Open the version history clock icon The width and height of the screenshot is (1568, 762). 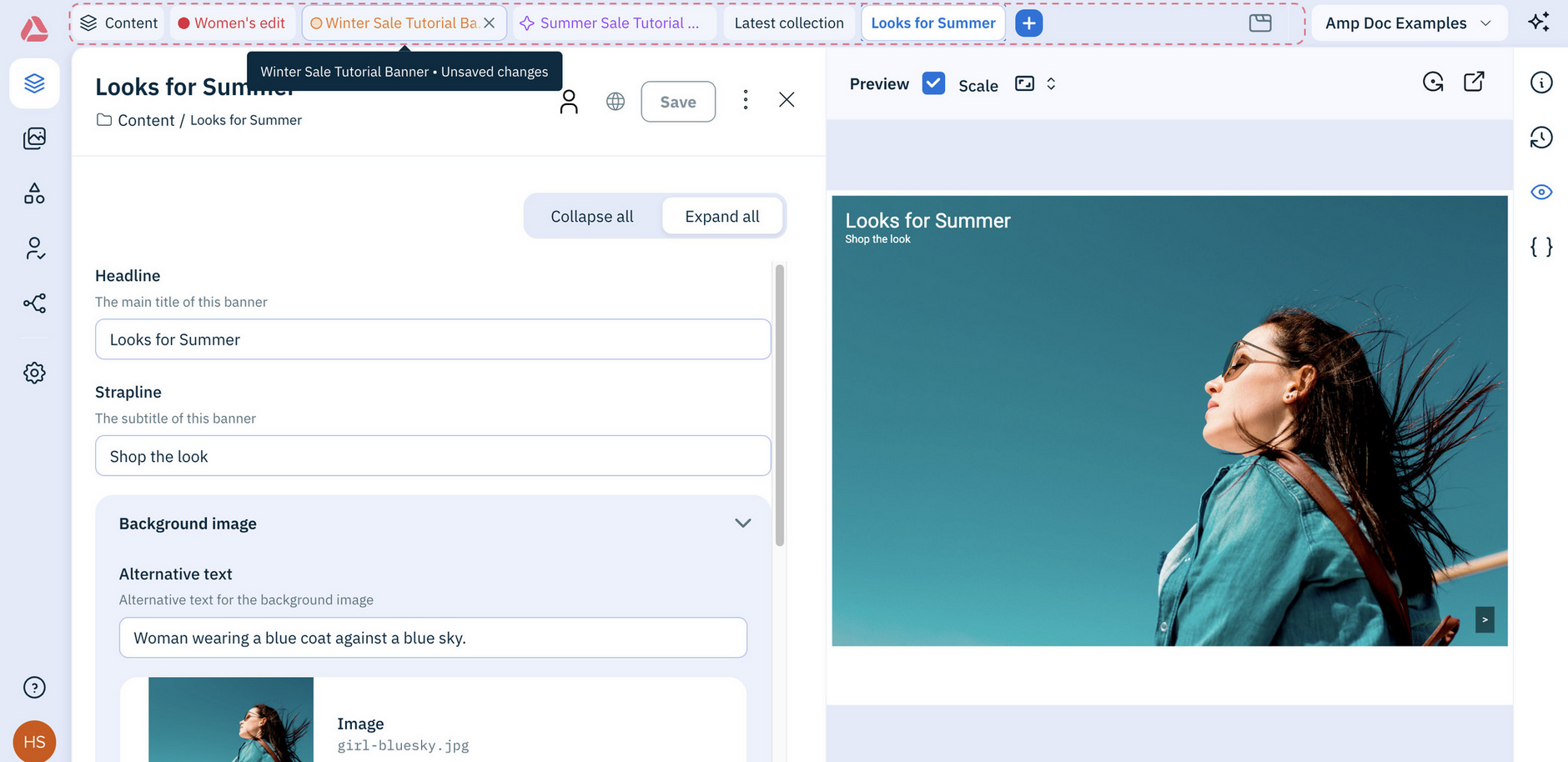click(1541, 138)
